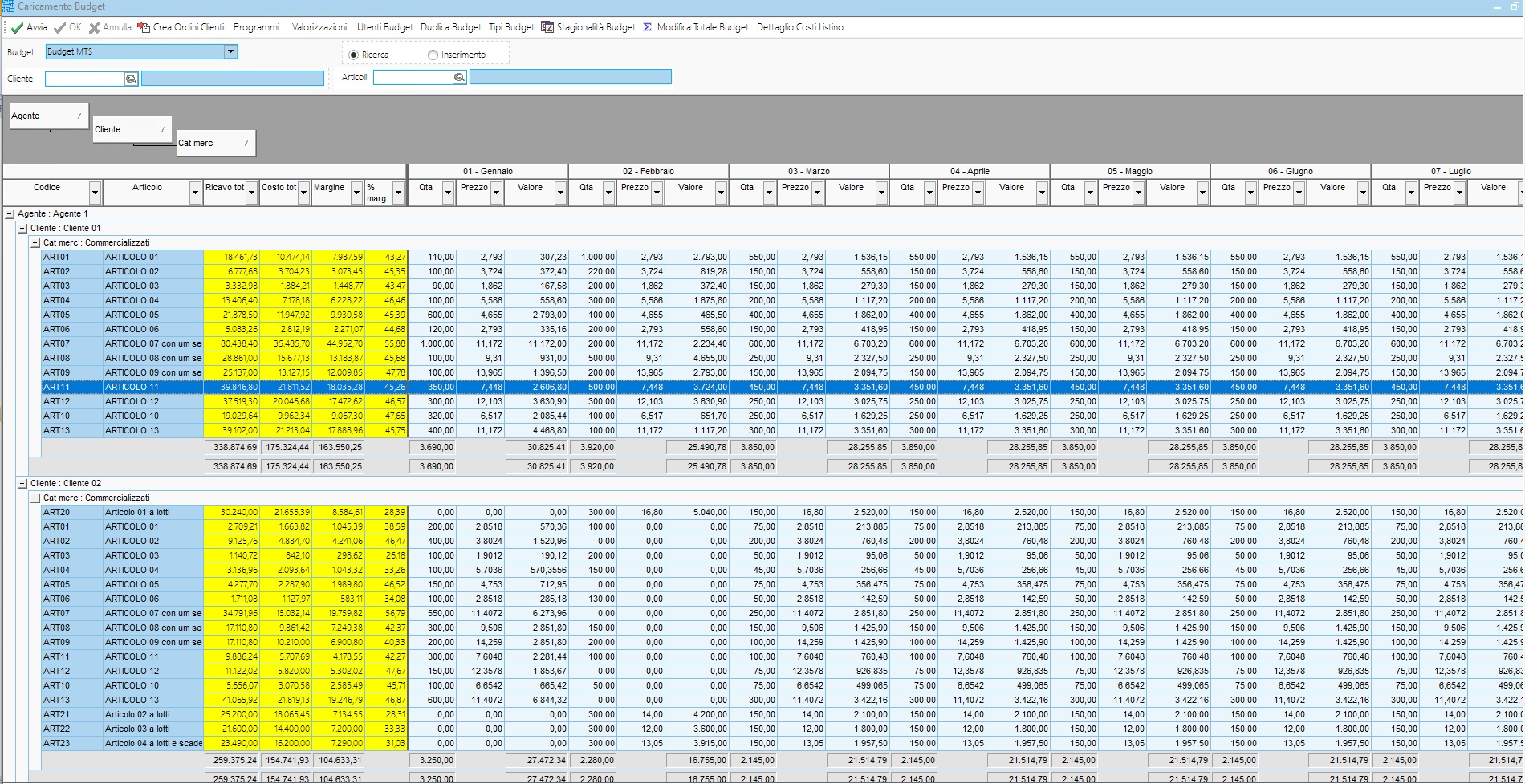
Task: Click Gennaio quantity 1.000,00 of ART07
Action: pos(433,343)
